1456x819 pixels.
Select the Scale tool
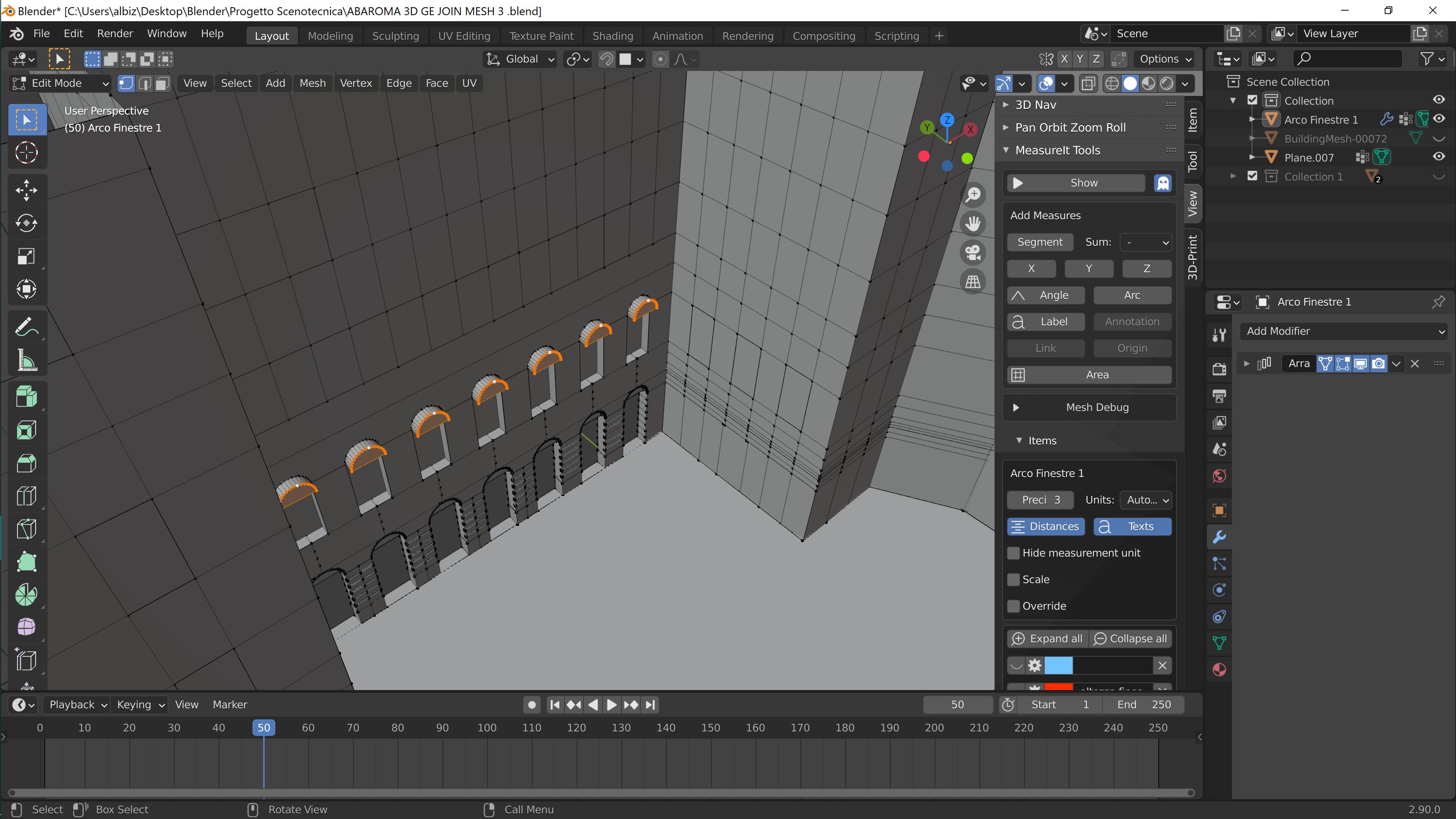click(x=26, y=256)
